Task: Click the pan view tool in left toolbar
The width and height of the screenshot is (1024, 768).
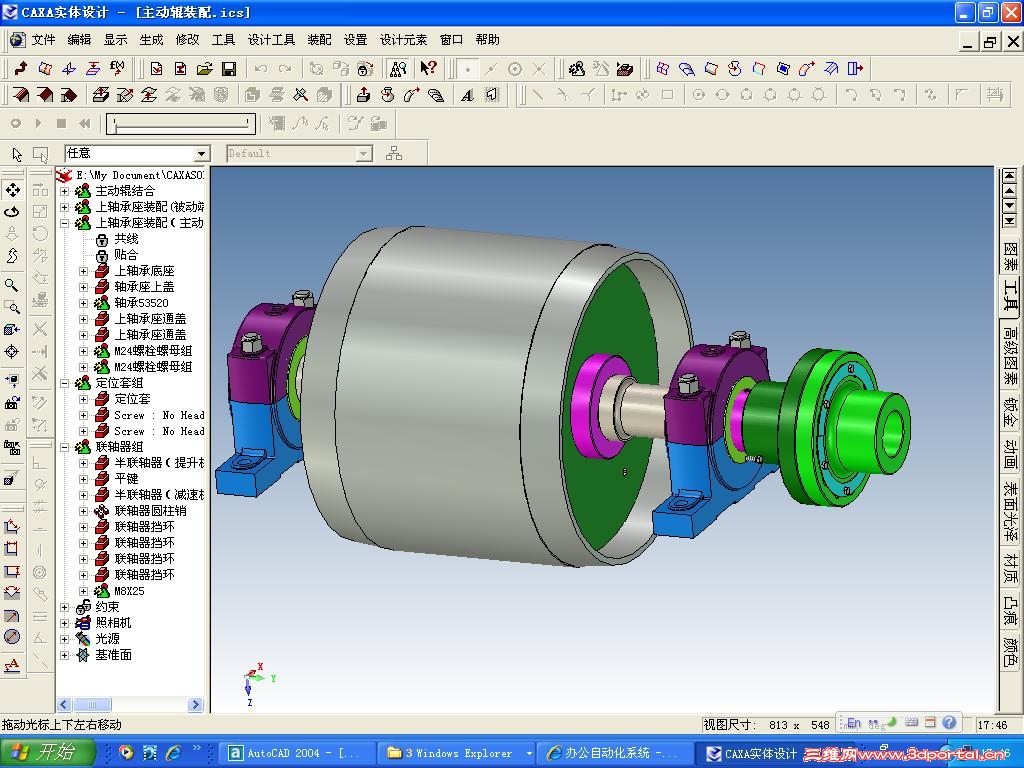Action: click(x=12, y=191)
